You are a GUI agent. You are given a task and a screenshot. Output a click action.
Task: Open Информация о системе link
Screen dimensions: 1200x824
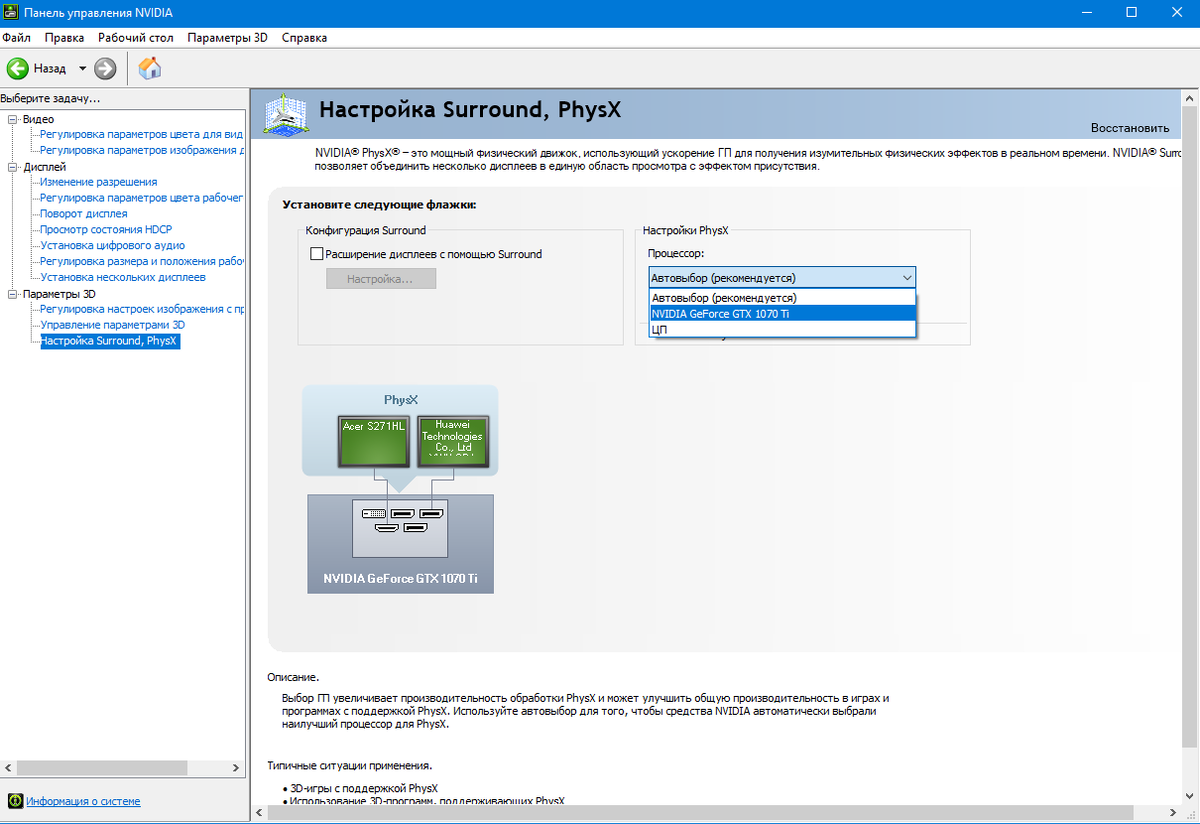tap(83, 801)
